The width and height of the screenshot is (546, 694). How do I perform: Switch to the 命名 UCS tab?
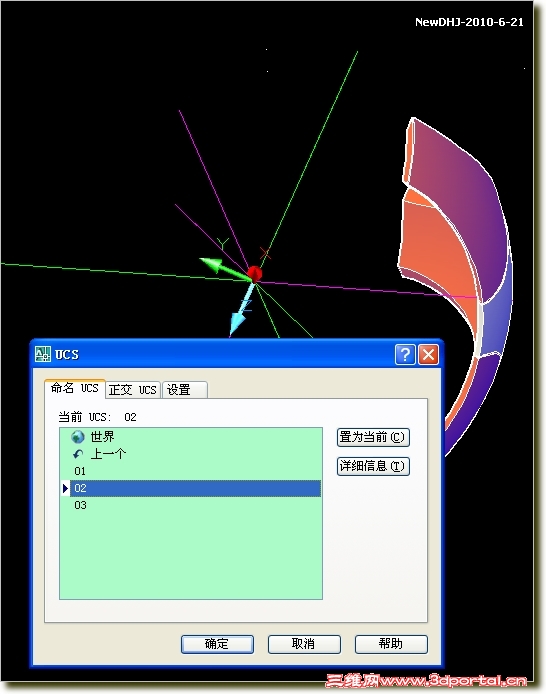pos(74,388)
